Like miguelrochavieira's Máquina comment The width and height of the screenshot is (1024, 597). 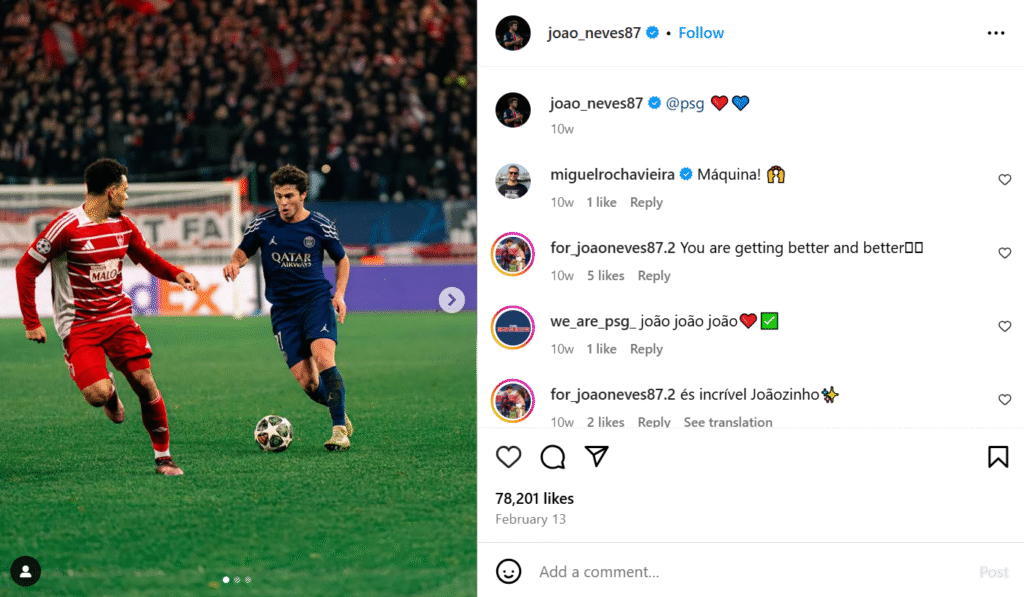(1004, 180)
